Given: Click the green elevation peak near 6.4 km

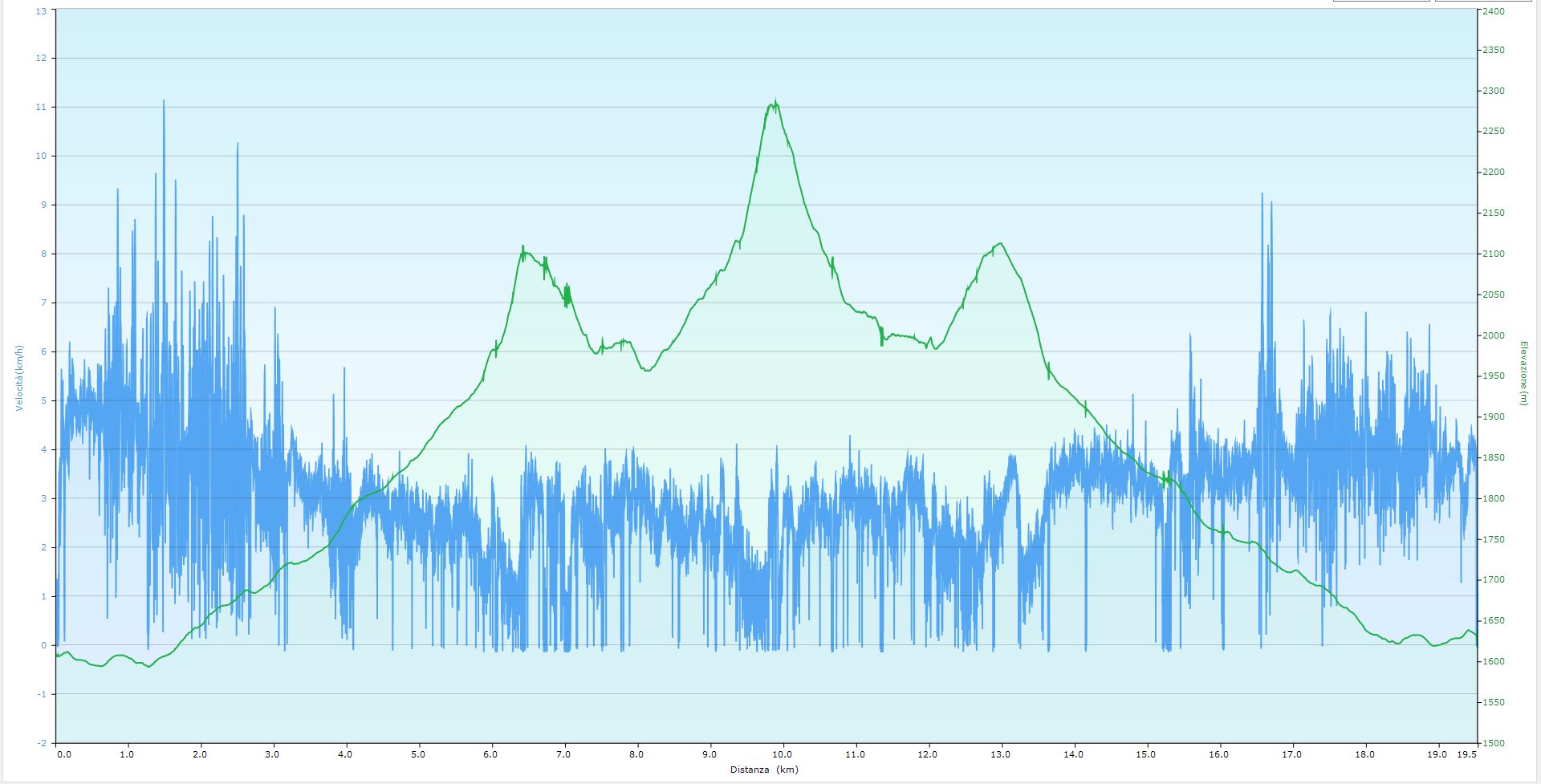Looking at the screenshot, I should pyautogui.click(x=522, y=248).
